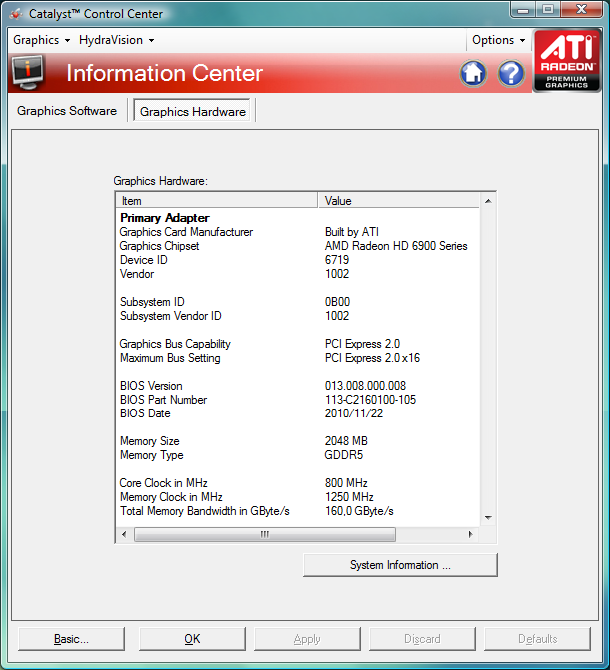The height and width of the screenshot is (670, 610).
Task: Select the Graphics Chipset row
Action: tap(160, 246)
